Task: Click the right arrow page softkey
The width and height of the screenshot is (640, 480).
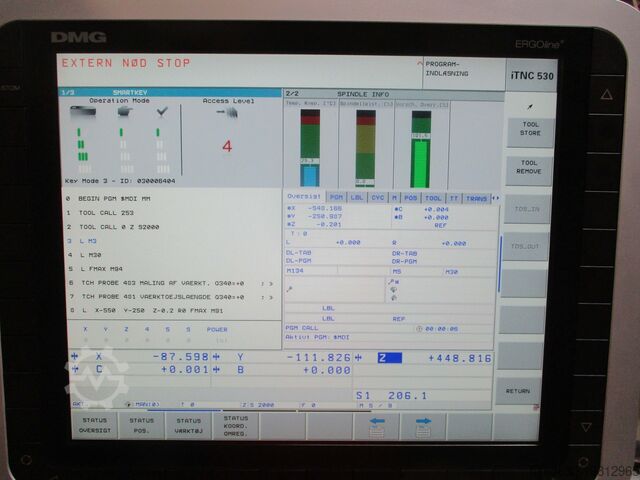Action: point(423,426)
